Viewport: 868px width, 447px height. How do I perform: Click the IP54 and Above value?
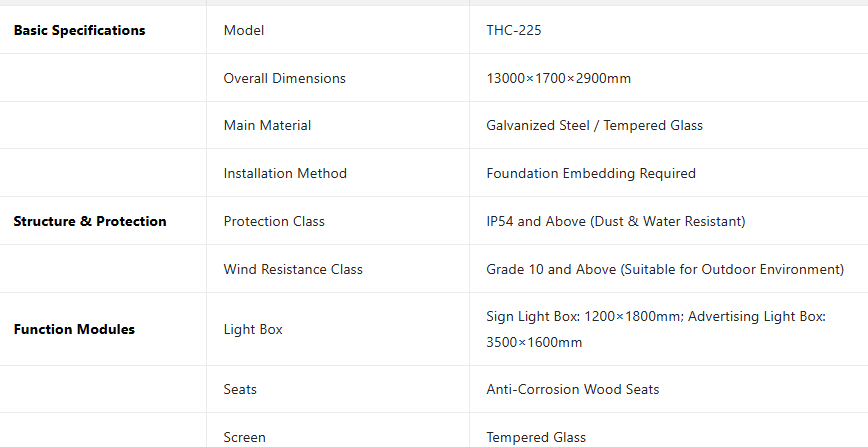616,221
